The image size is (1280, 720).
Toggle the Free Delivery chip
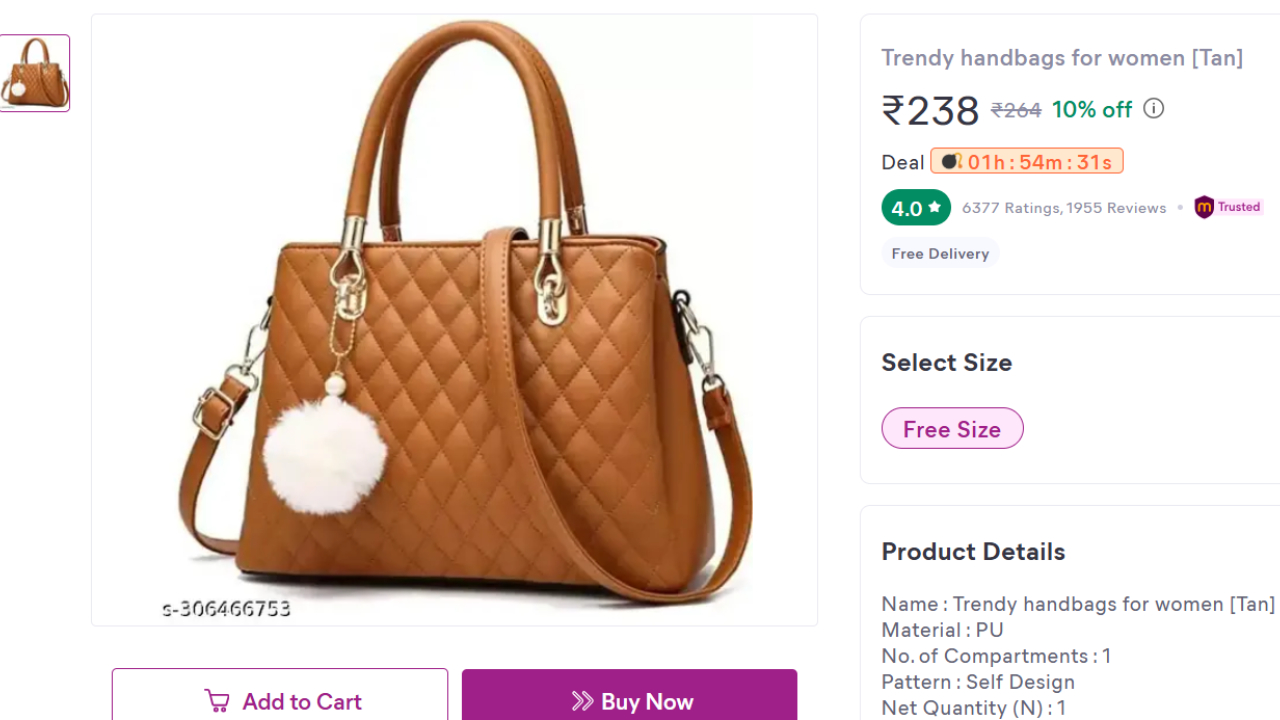pos(940,253)
